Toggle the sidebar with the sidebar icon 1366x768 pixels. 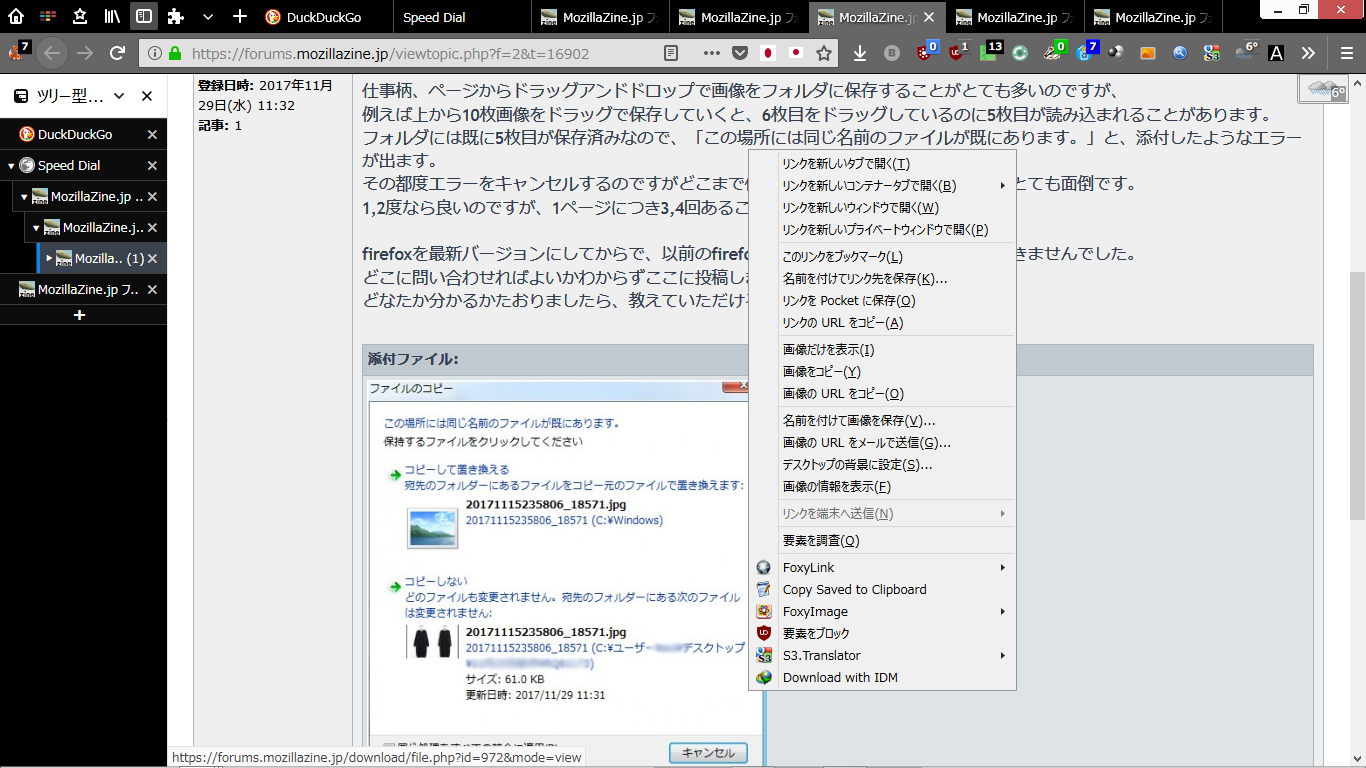coord(144,17)
